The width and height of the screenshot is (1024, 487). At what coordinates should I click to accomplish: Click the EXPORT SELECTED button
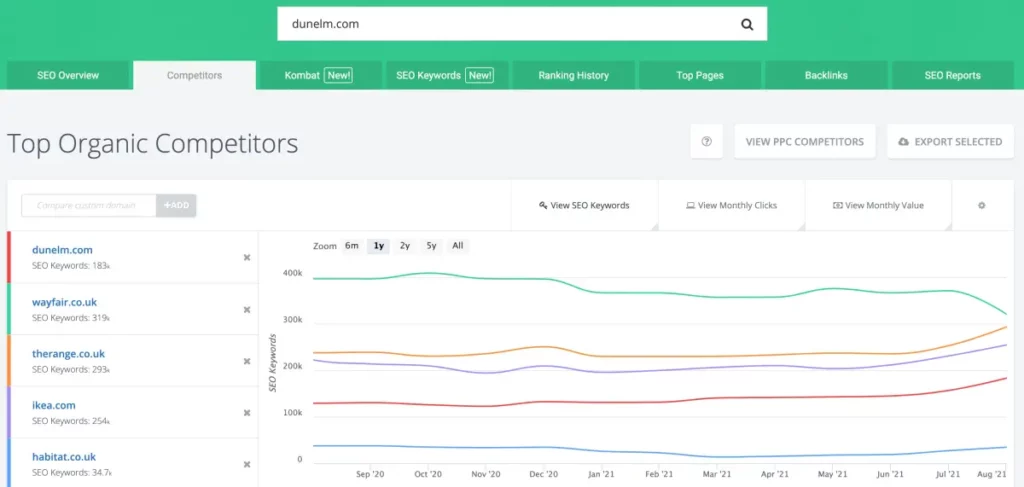tap(950, 142)
